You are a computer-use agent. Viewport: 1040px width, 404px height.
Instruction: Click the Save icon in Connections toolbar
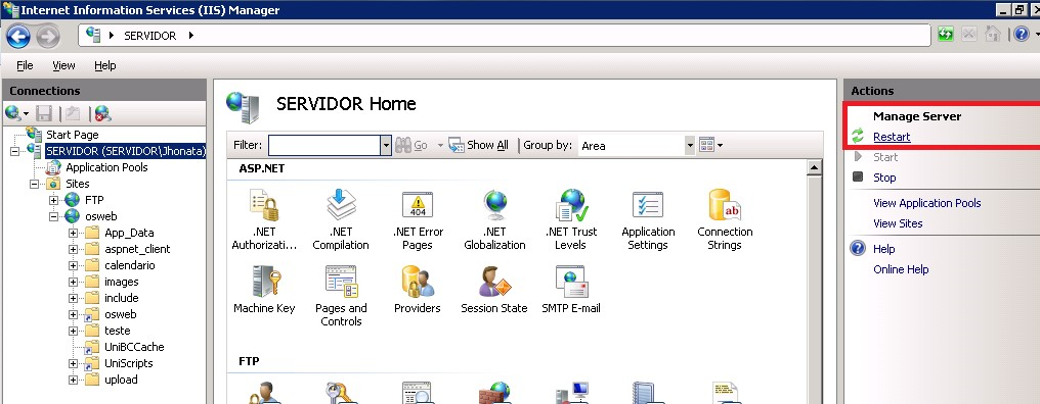(44, 113)
